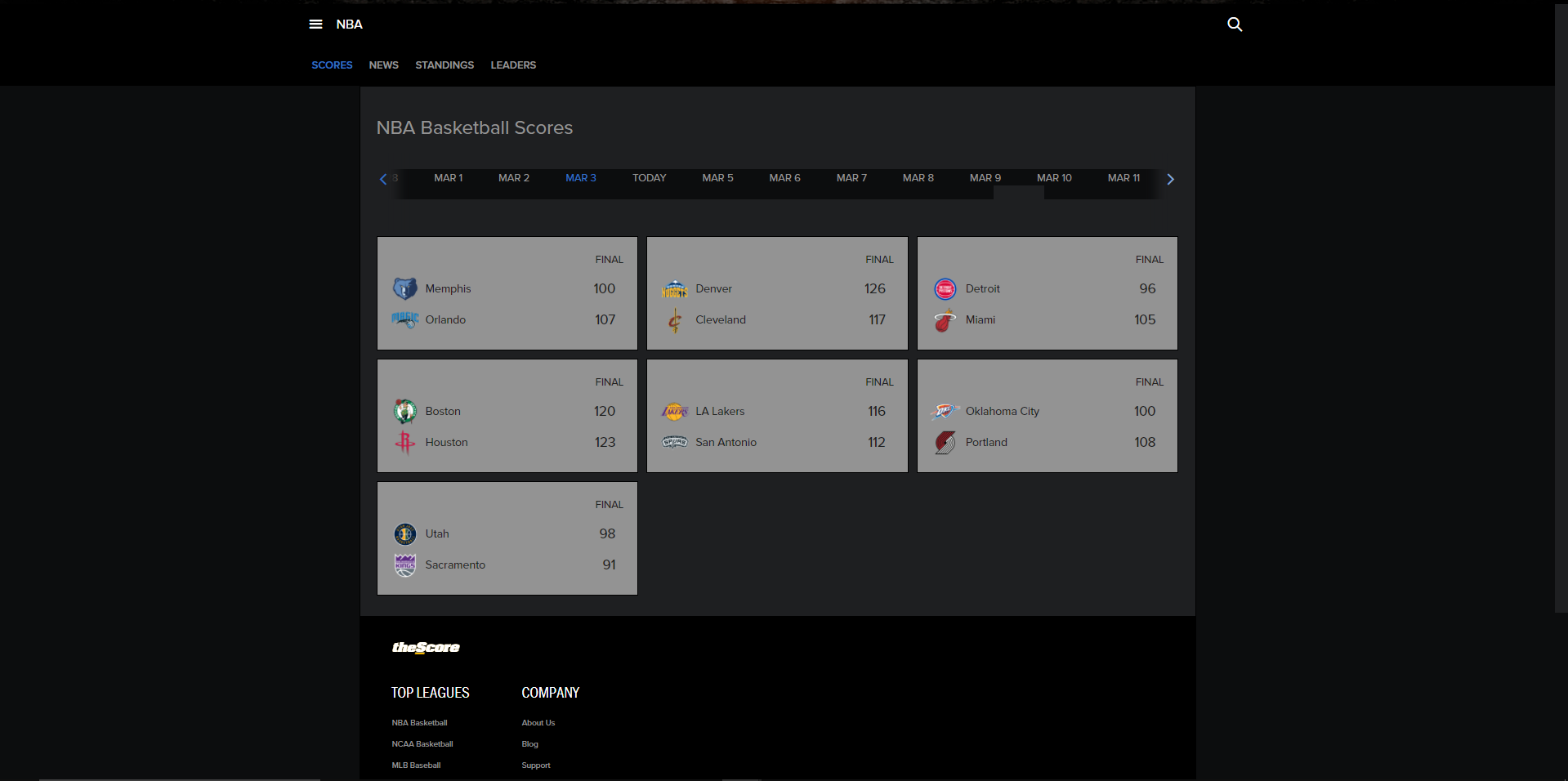Click LA Lakers team name
1568x781 pixels.
[720, 412]
